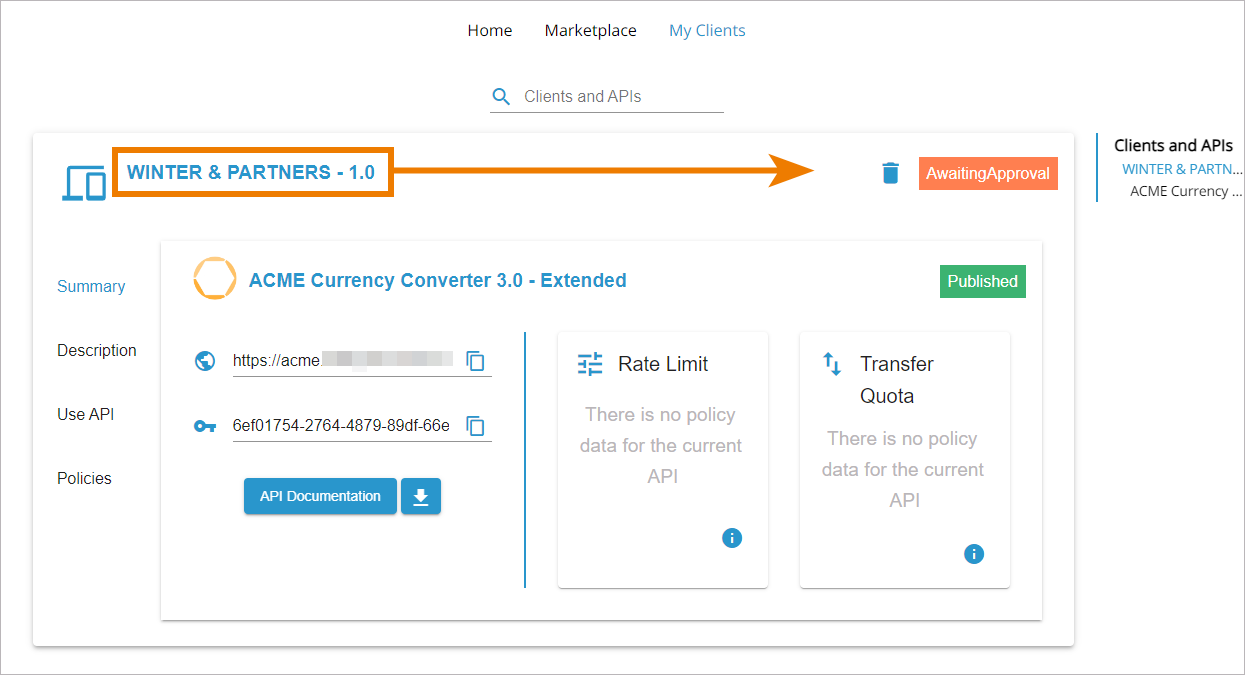Image resolution: width=1245 pixels, height=675 pixels.
Task: Delete the WINTER & PARTNERS client via trash icon
Action: (890, 173)
